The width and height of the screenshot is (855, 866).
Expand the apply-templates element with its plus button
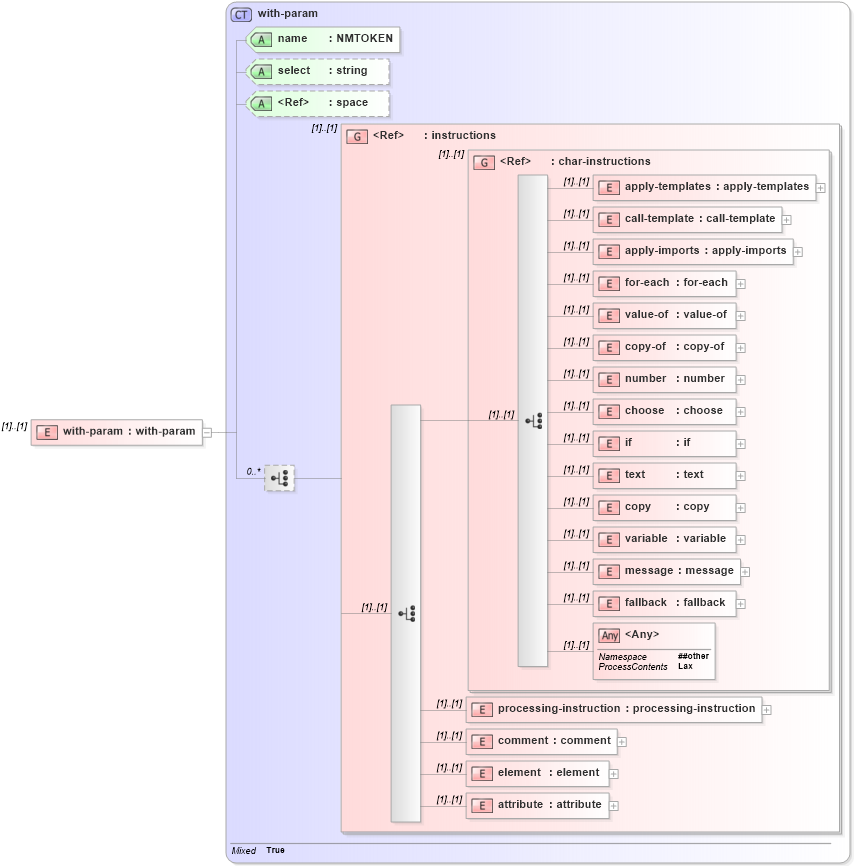[821, 187]
